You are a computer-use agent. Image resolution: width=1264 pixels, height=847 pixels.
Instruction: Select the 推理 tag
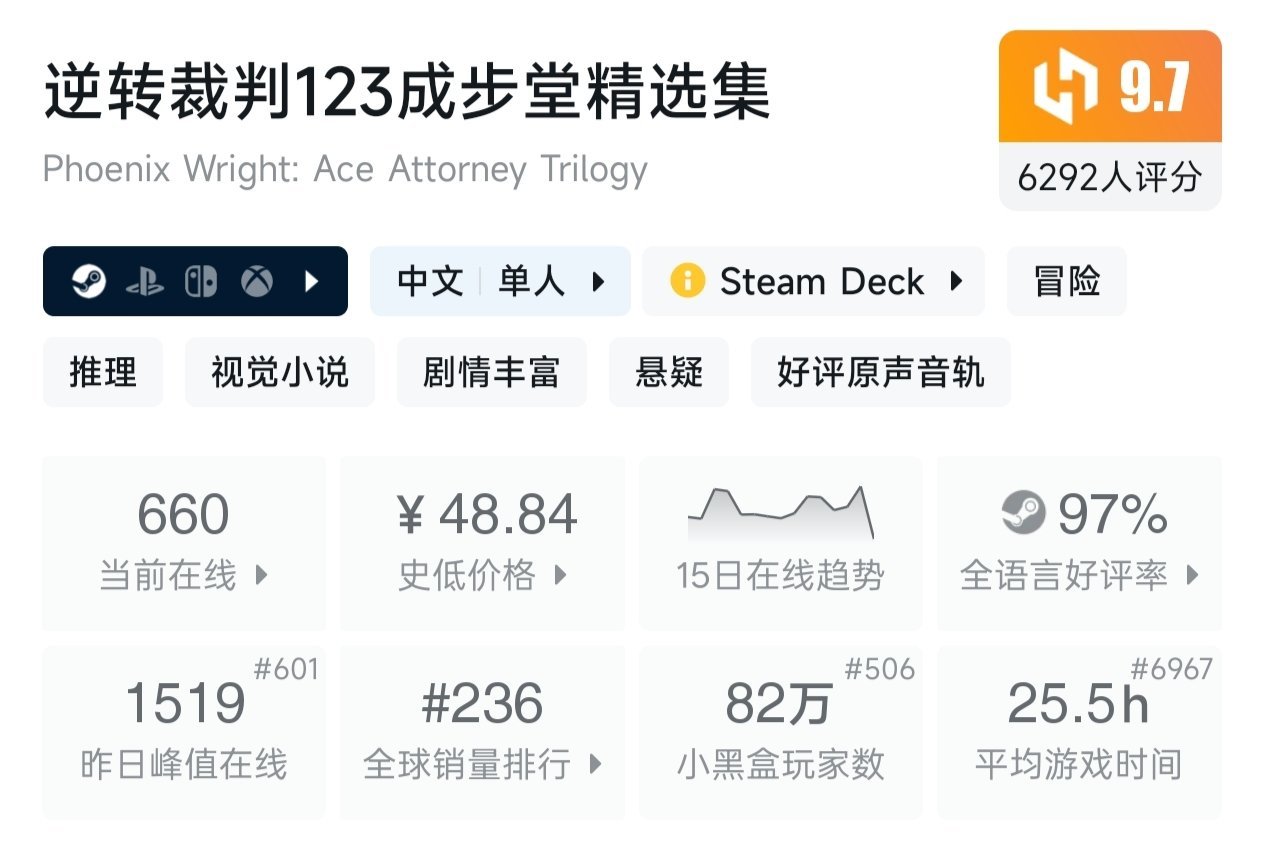103,372
